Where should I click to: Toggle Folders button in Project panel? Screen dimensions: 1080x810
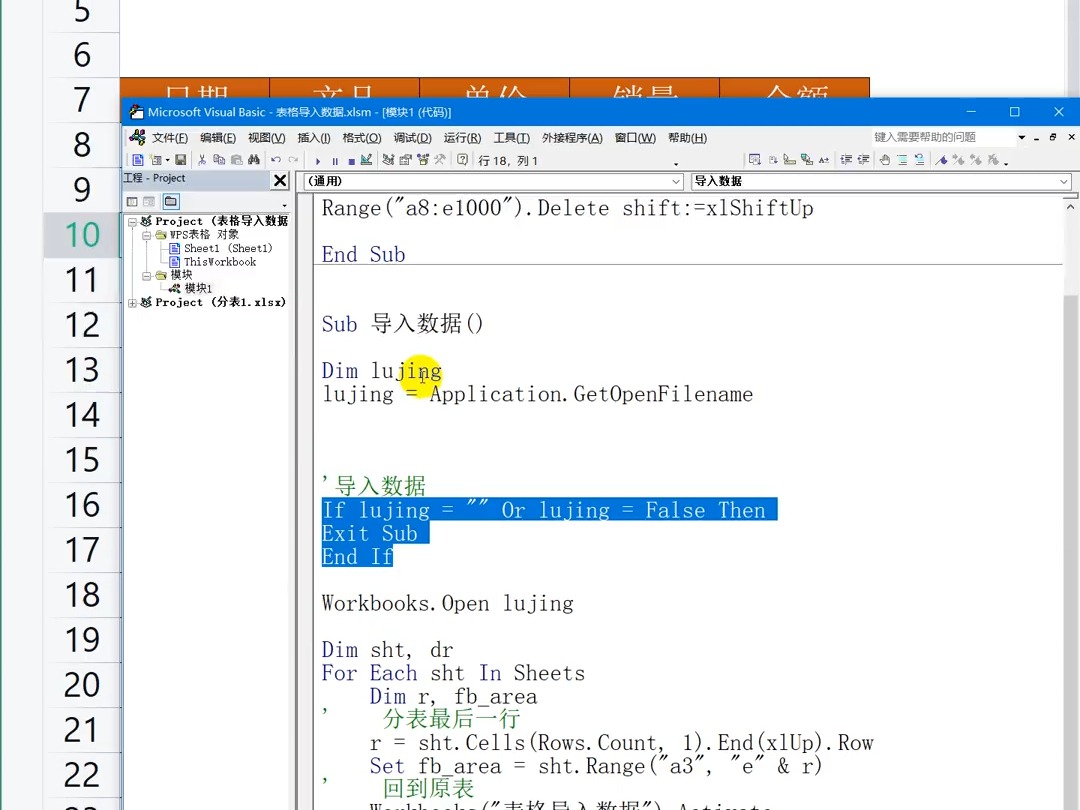pyautogui.click(x=171, y=202)
